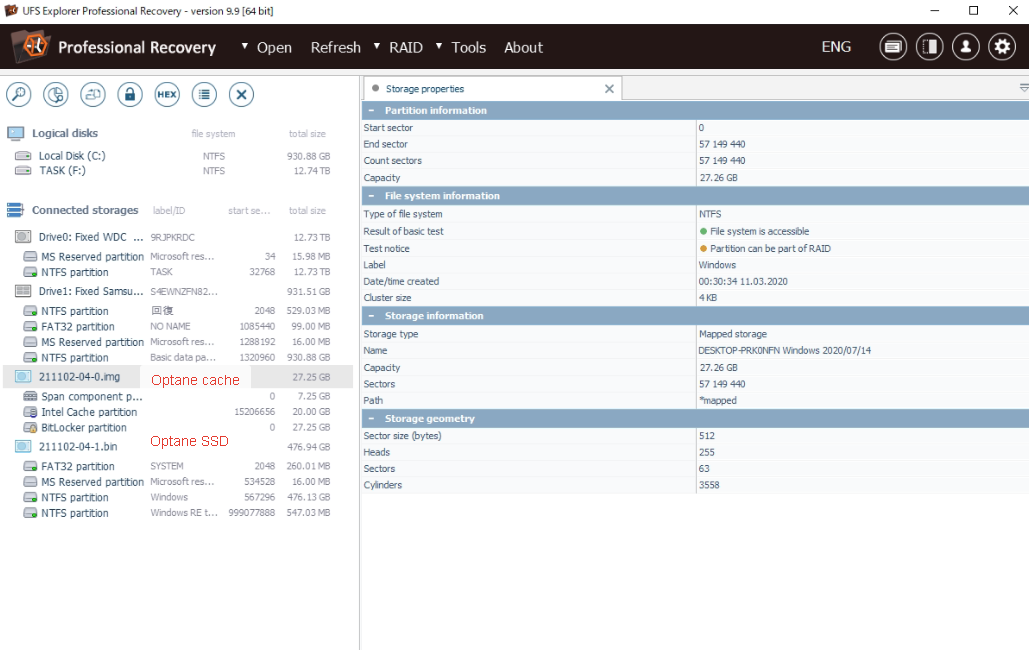
Task: Open the tab list arrow at panel edge
Action: [1024, 88]
